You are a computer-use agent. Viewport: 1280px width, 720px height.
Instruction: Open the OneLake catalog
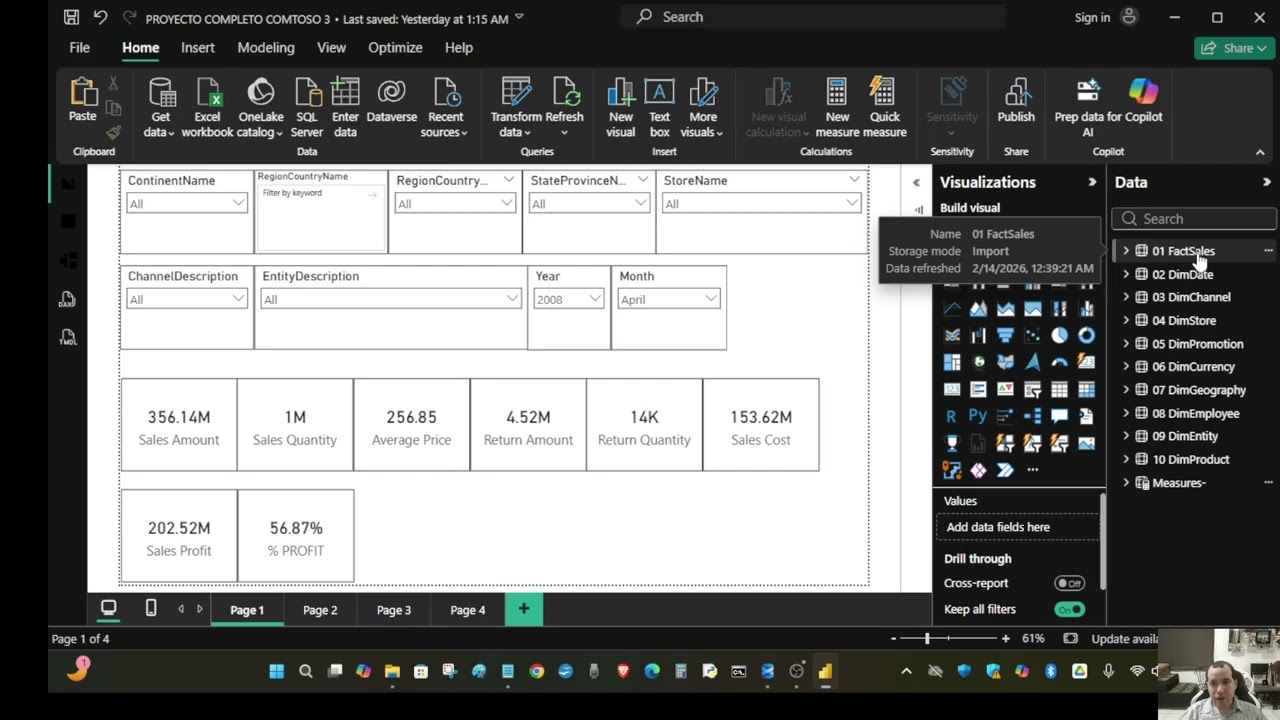260,108
